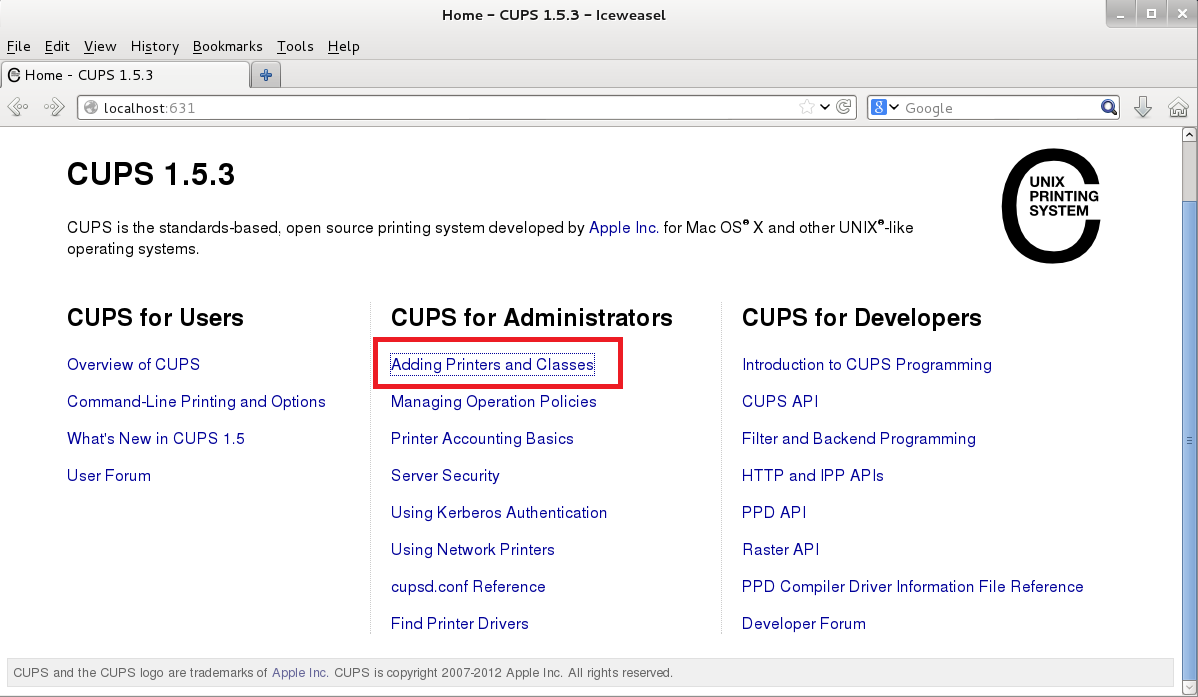Maximize the Iceweasel window
Image resolution: width=1198 pixels, height=697 pixels.
[1151, 14]
